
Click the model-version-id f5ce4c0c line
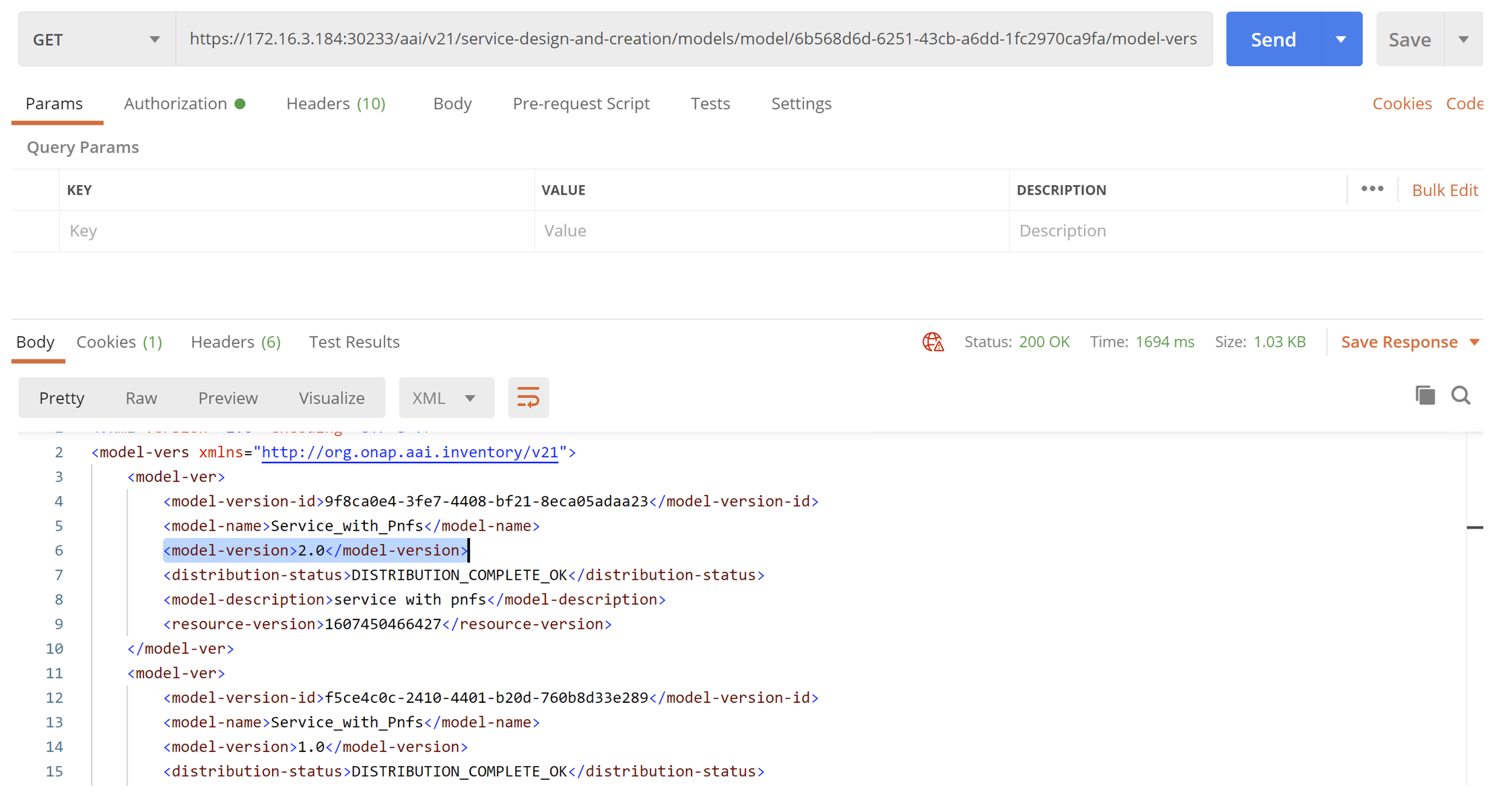click(x=491, y=698)
